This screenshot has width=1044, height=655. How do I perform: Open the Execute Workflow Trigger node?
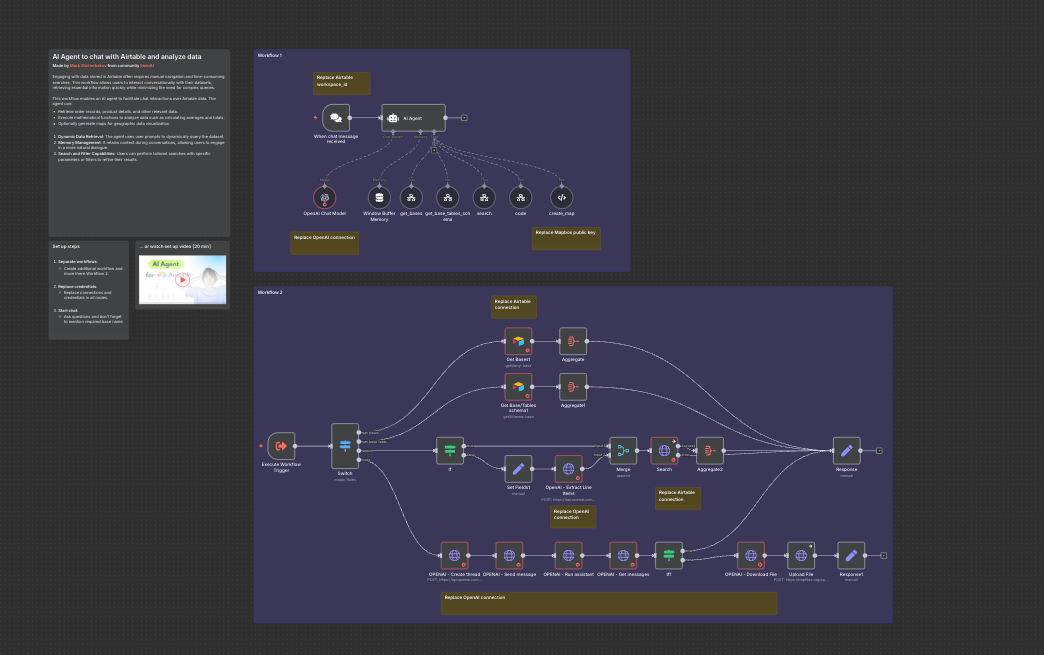pyautogui.click(x=282, y=446)
